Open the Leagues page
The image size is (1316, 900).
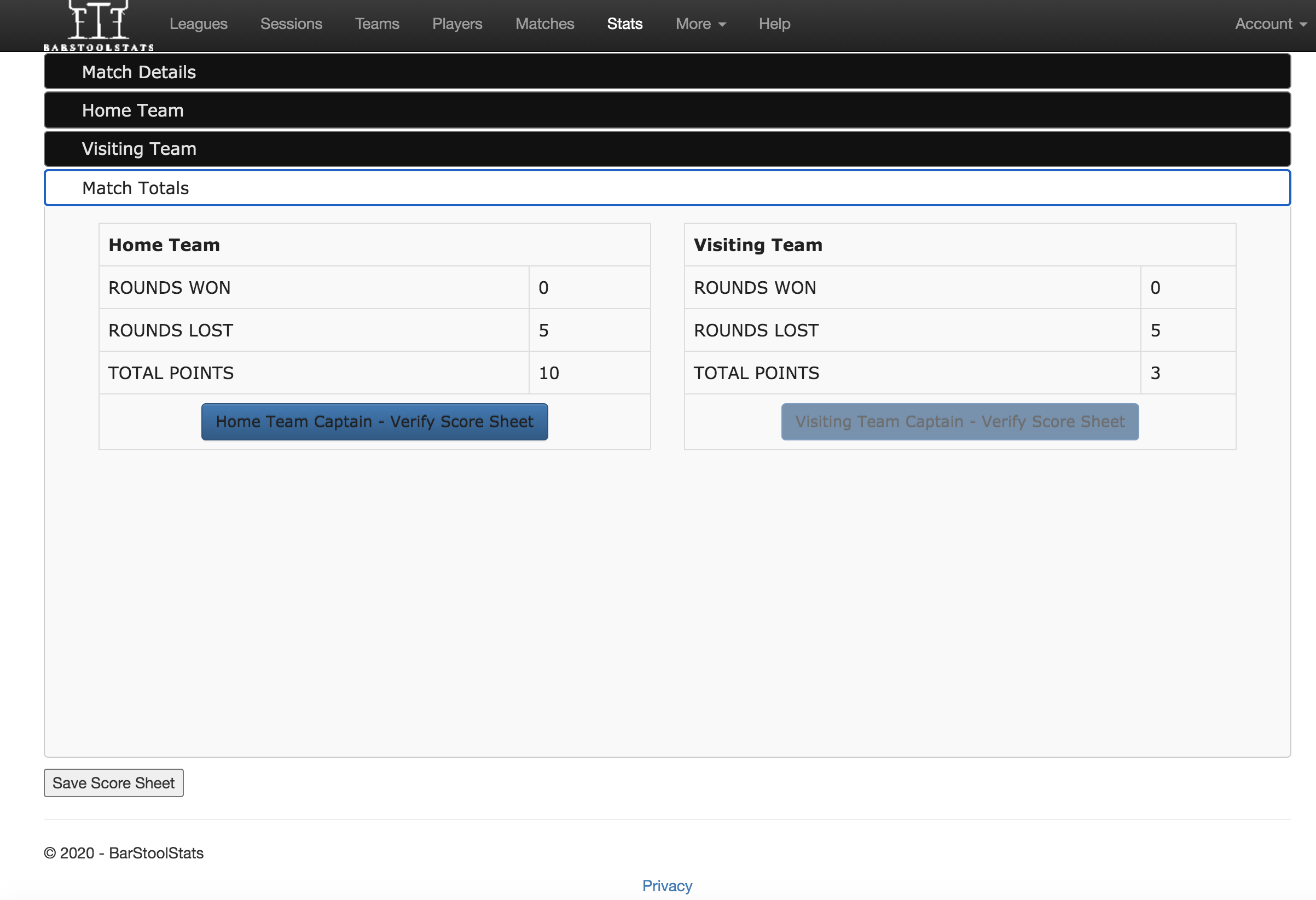point(198,24)
